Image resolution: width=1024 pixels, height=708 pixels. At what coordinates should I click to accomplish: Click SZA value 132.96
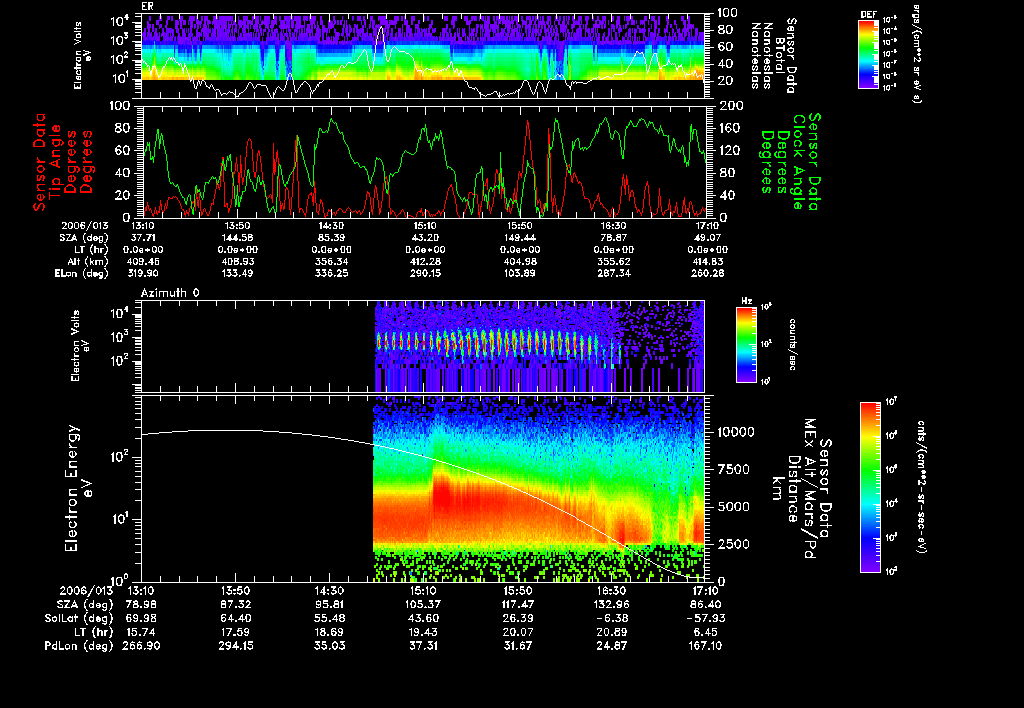pos(611,604)
